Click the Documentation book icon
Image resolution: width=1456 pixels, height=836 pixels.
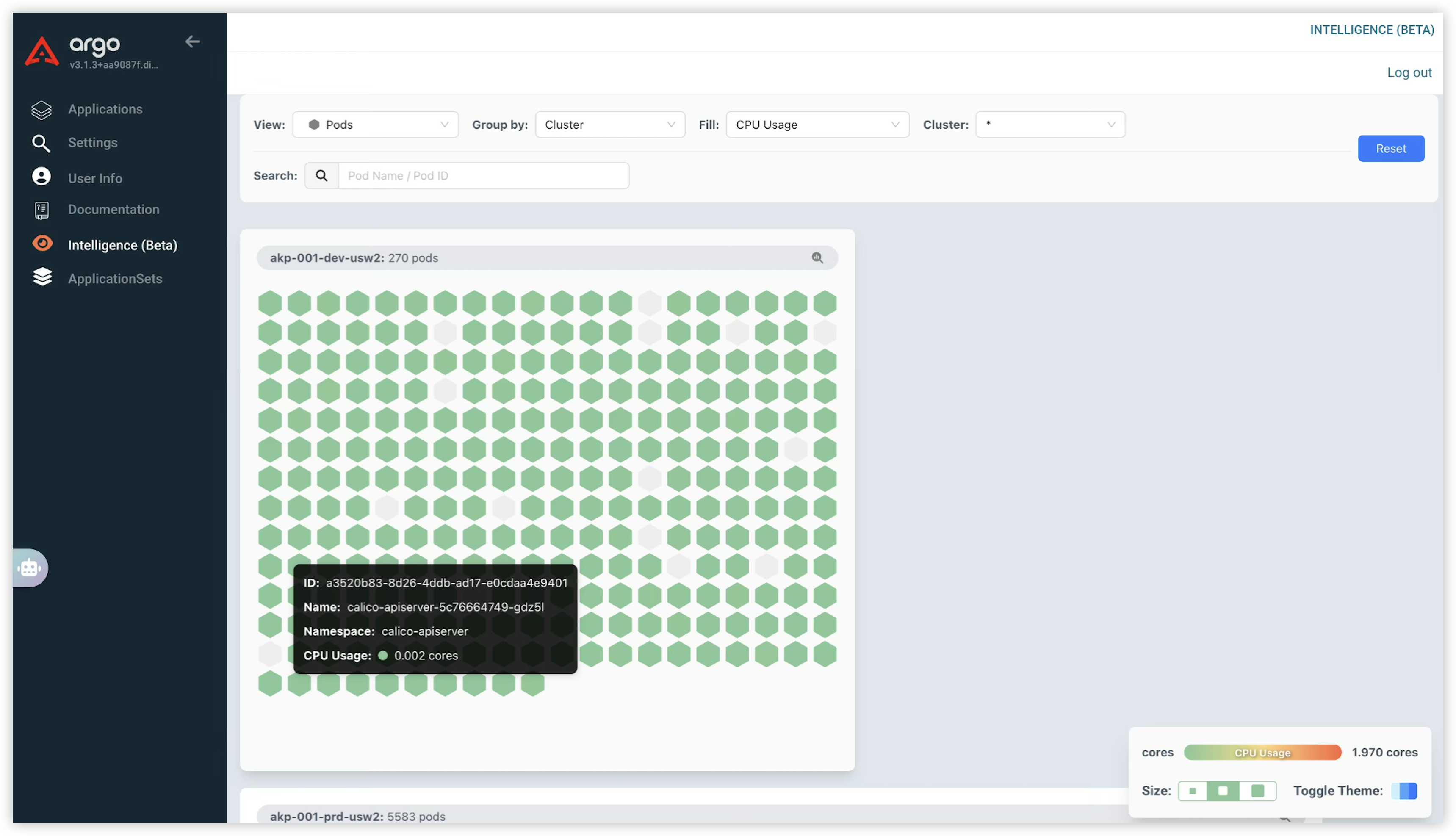click(x=42, y=210)
